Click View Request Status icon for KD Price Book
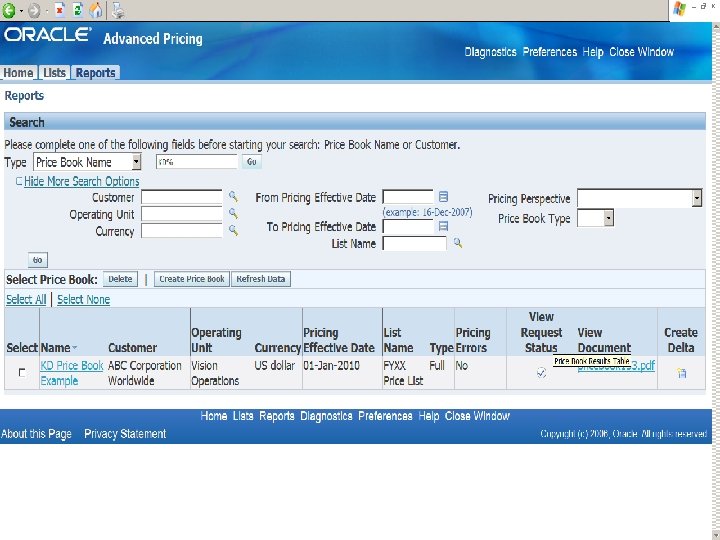 pyautogui.click(x=541, y=372)
